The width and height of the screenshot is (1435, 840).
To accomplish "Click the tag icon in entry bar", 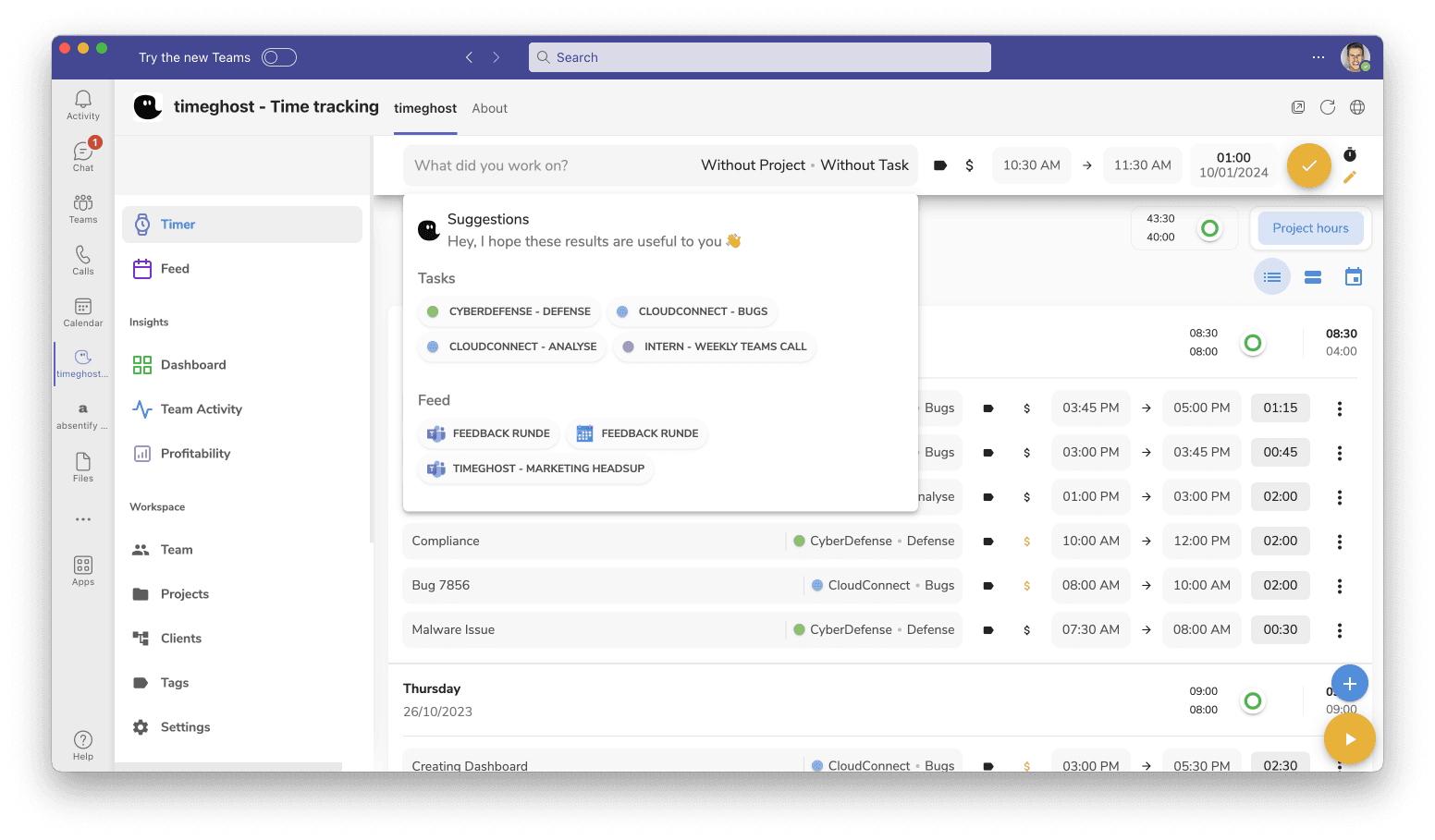I will [940, 165].
